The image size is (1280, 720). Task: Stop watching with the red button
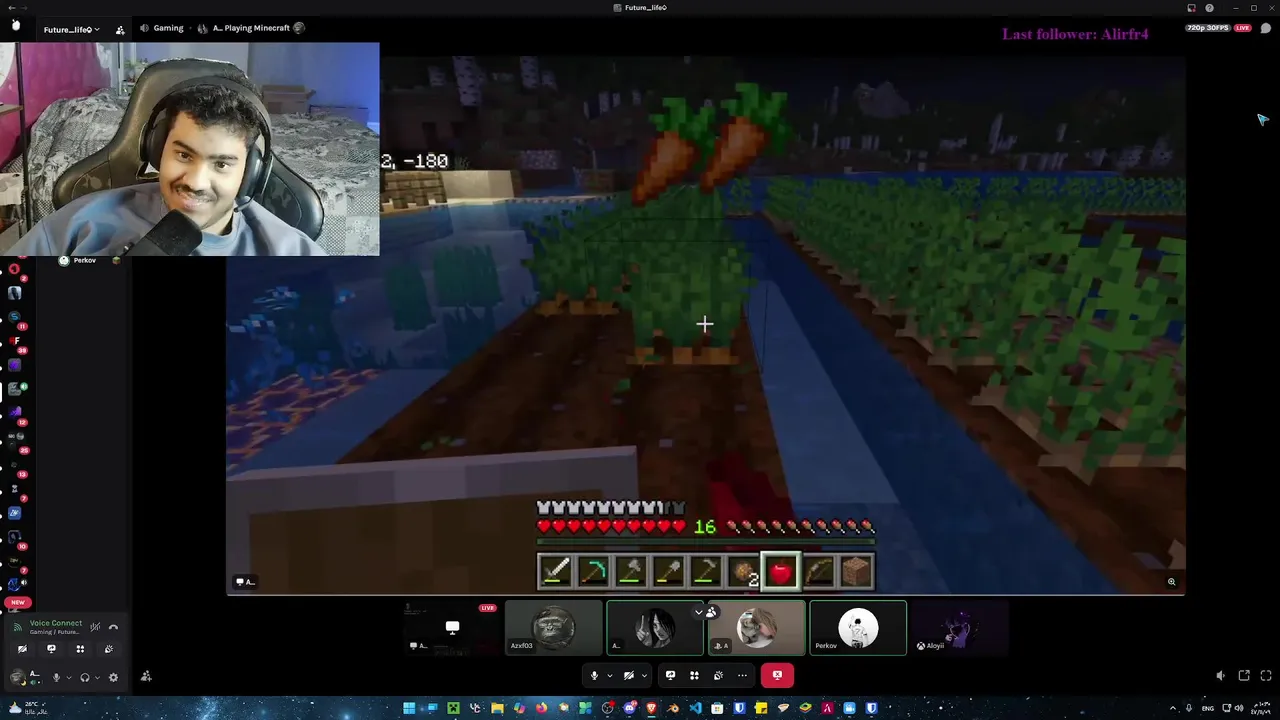coord(777,675)
